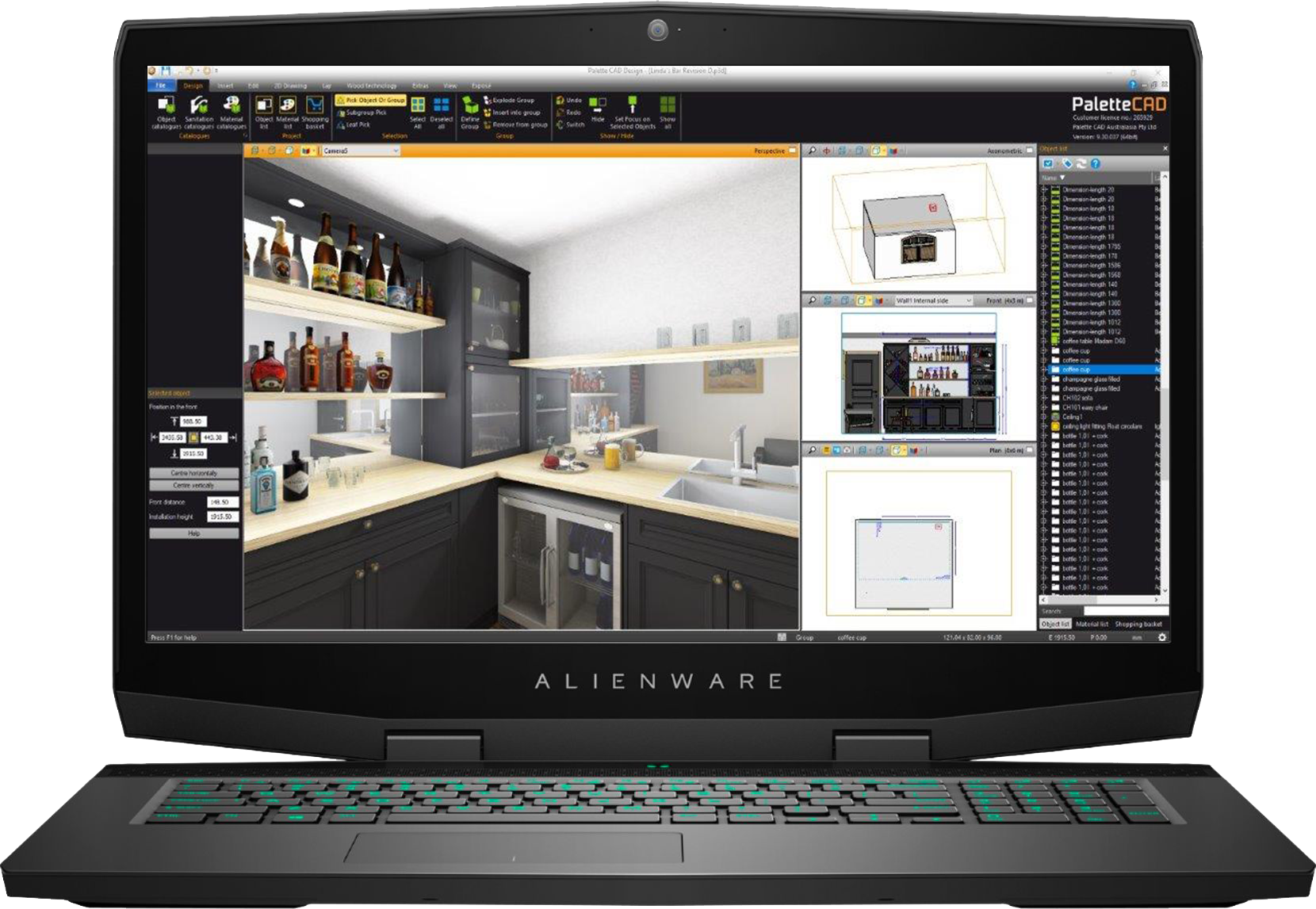Open the Object list in Project group
This screenshot has height=909, width=1316.
pyautogui.click(x=264, y=113)
